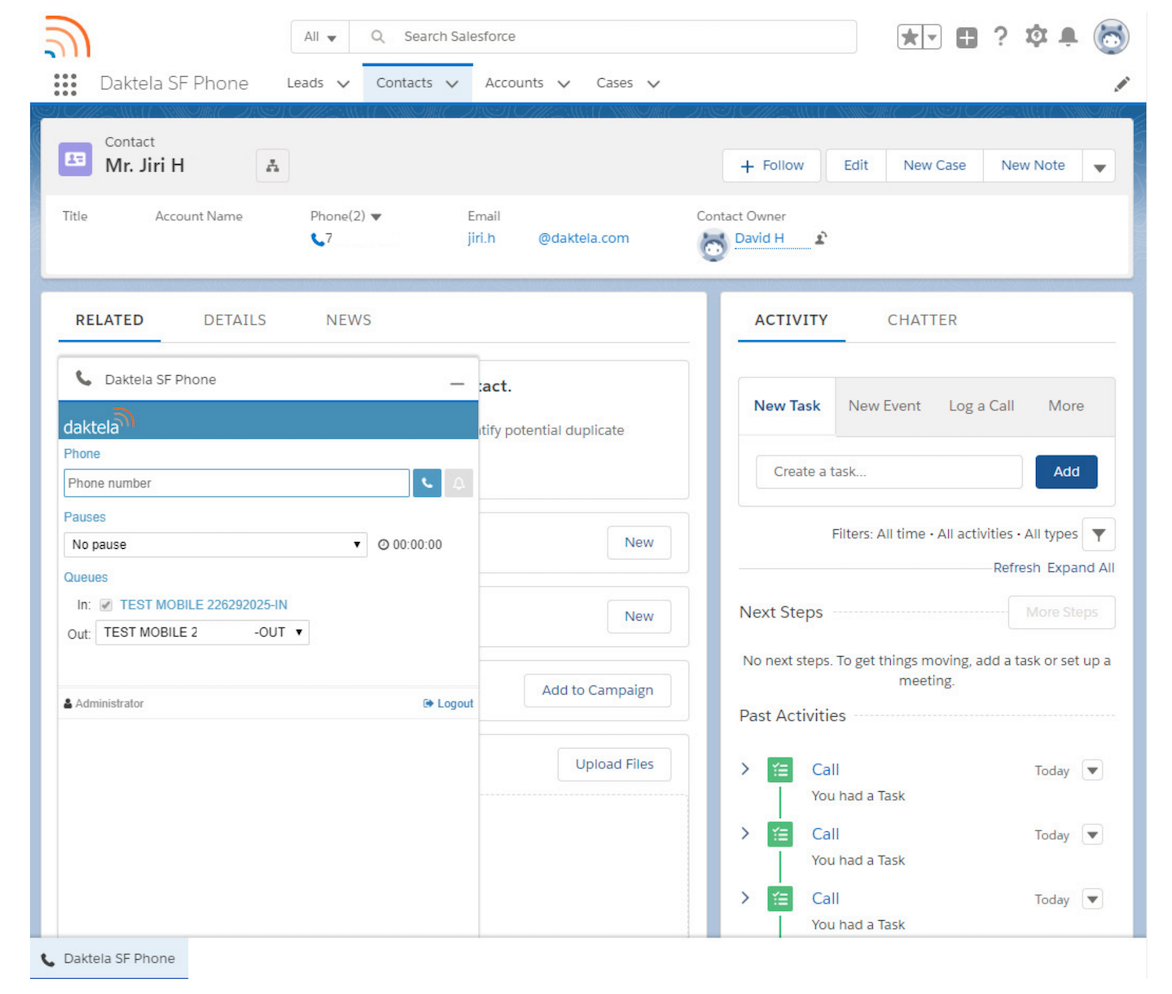Screen dimensions: 1172x994
Task: Click the activity filter funnel icon
Action: click(x=1099, y=535)
